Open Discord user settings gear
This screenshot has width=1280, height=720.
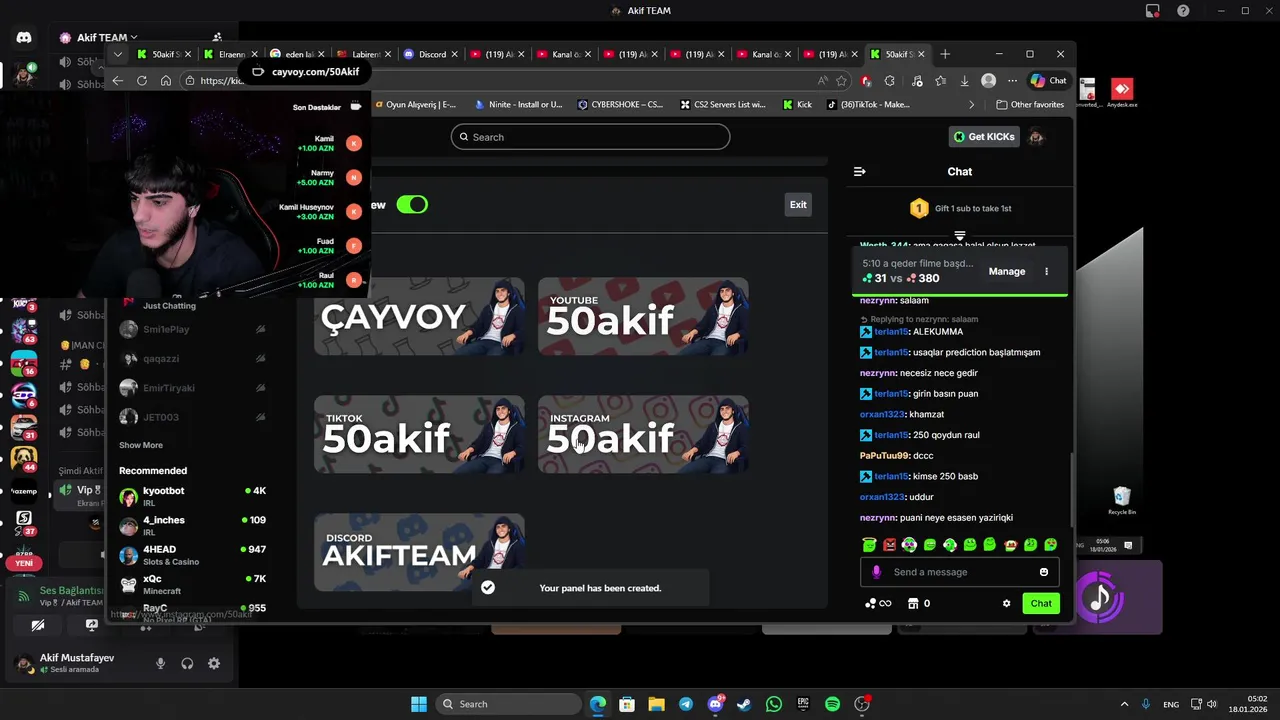tap(214, 663)
